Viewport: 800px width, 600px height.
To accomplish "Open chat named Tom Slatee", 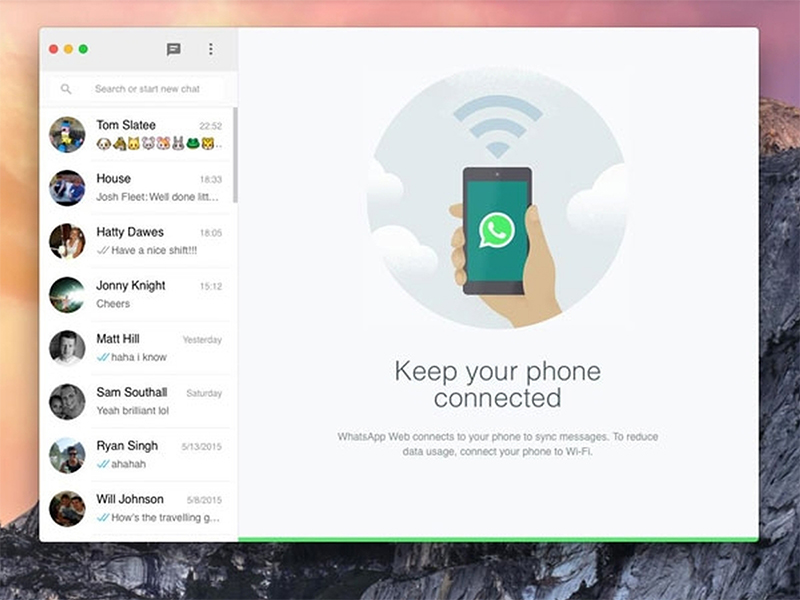I will click(126, 125).
